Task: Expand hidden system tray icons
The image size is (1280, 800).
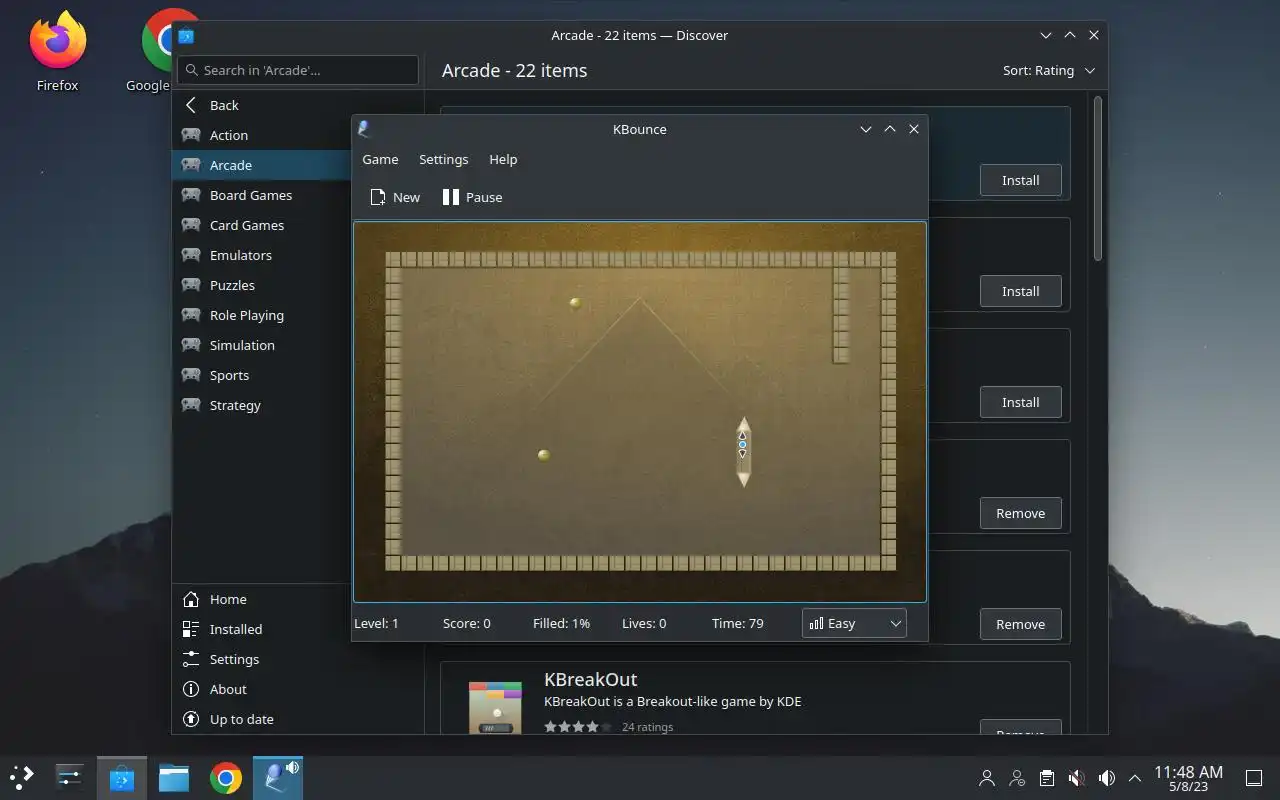Action: [x=1135, y=778]
